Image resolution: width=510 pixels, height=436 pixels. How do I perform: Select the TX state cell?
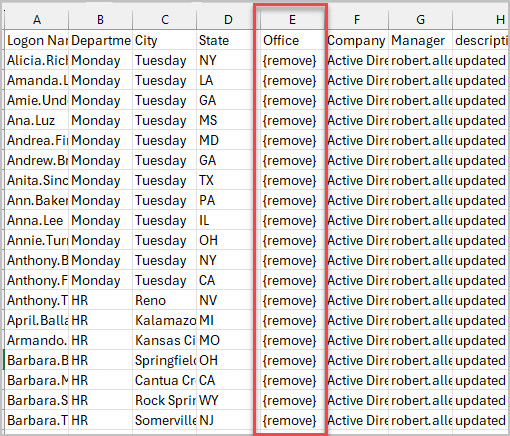click(x=228, y=180)
